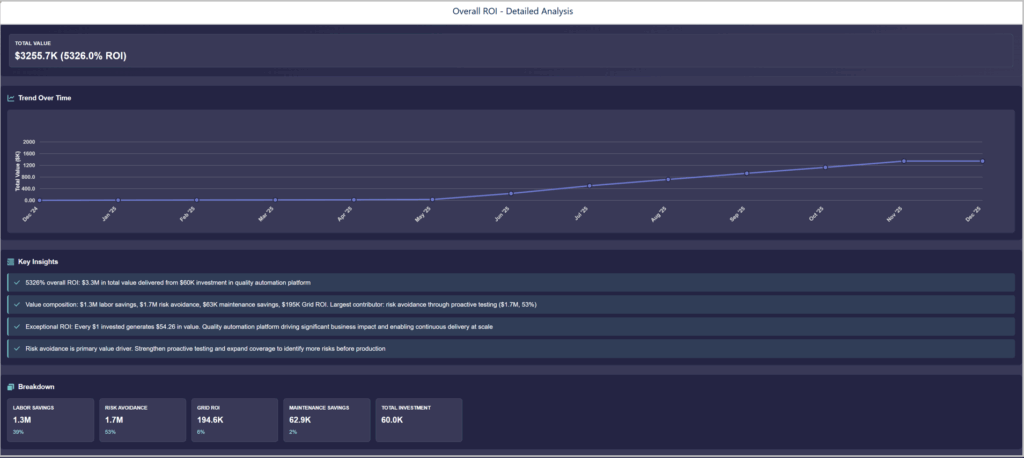Select the Nov '25 data point on the chart

point(904,161)
